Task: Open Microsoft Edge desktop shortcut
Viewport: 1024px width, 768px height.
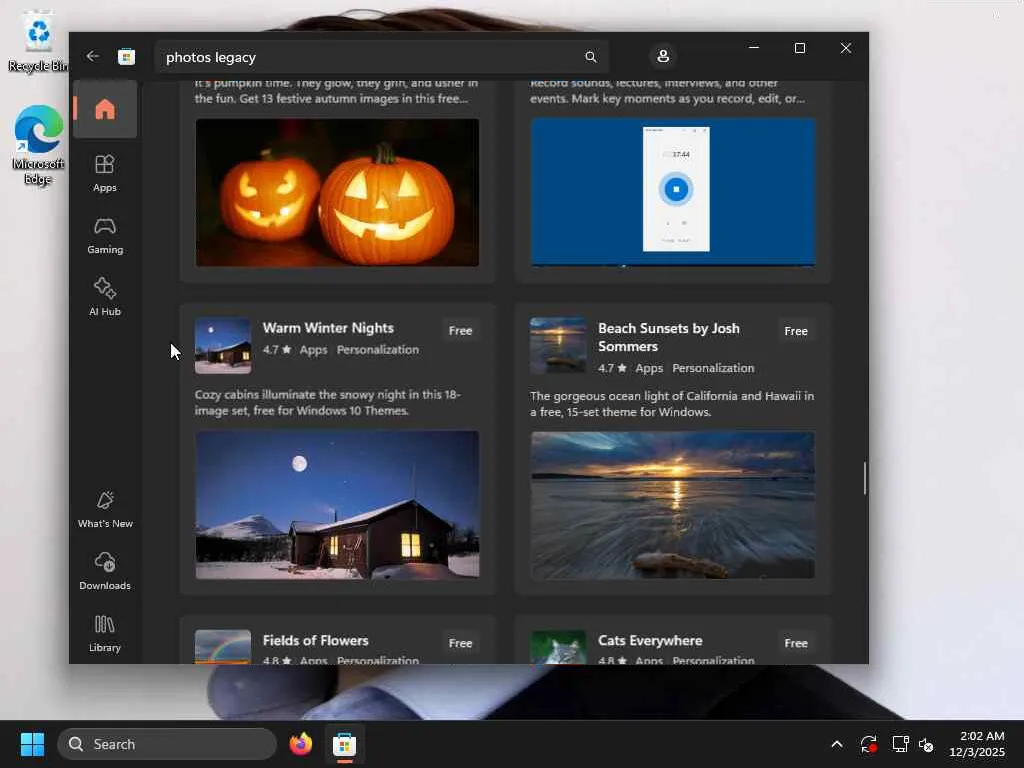Action: 38,145
